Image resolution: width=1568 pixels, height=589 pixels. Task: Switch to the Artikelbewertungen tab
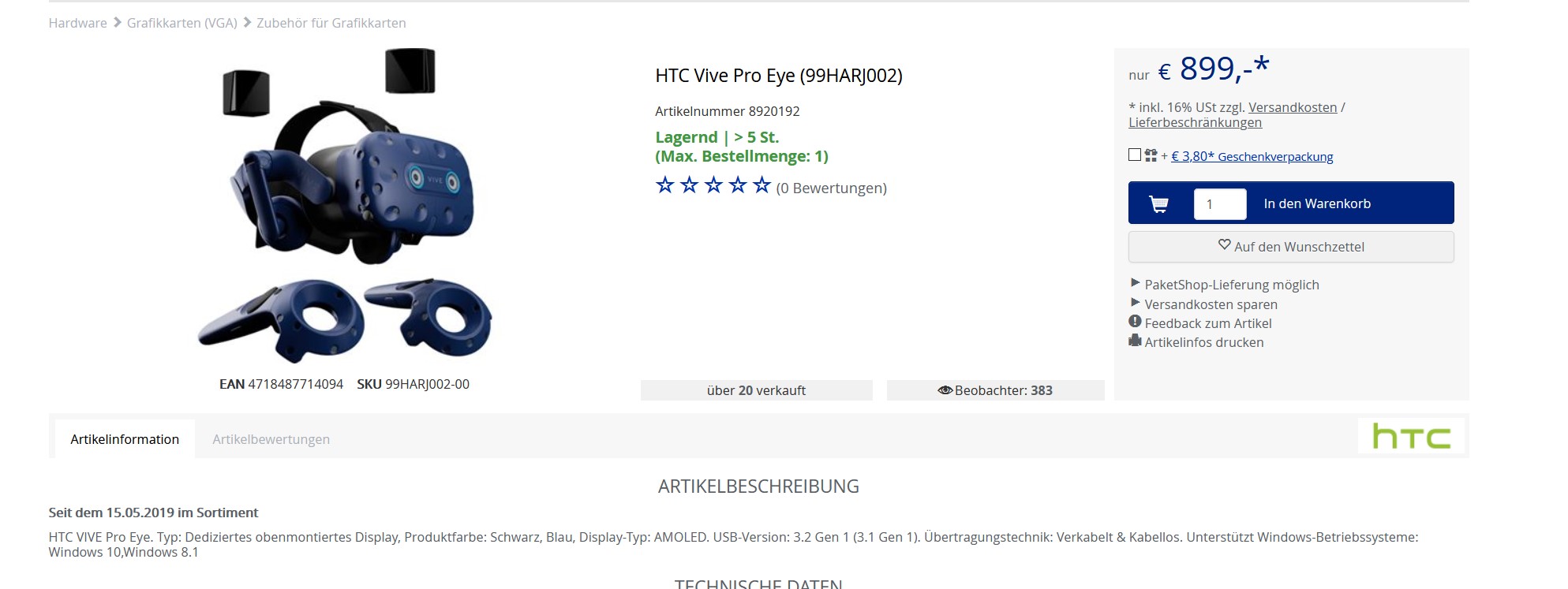pos(271,439)
